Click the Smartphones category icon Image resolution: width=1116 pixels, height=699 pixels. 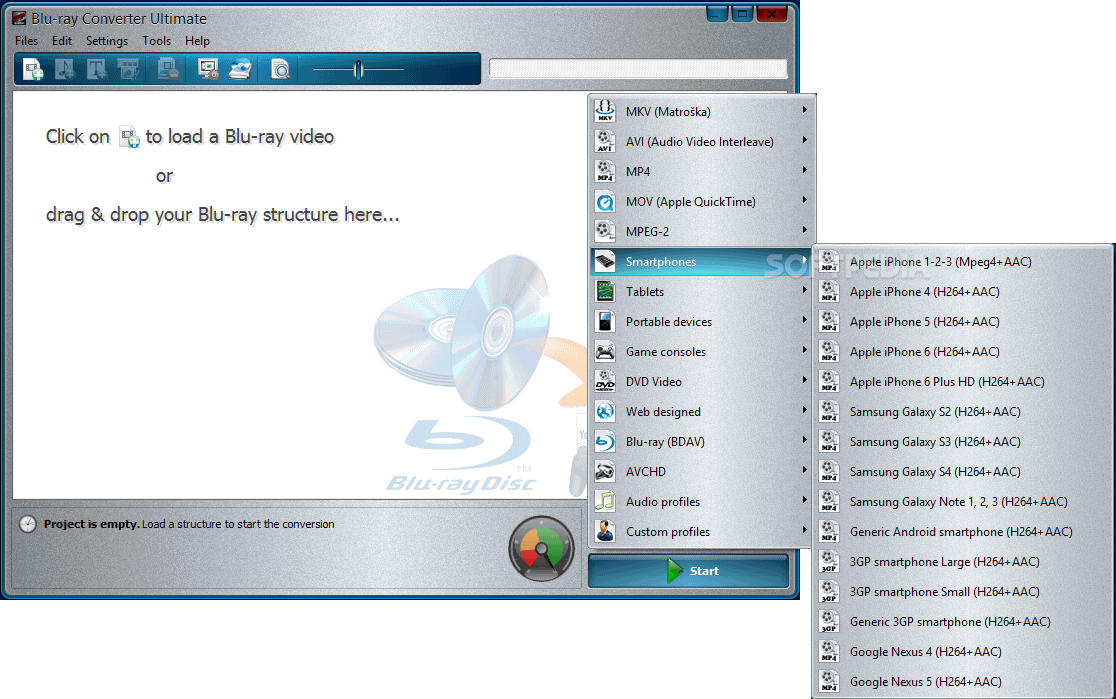[x=605, y=261]
